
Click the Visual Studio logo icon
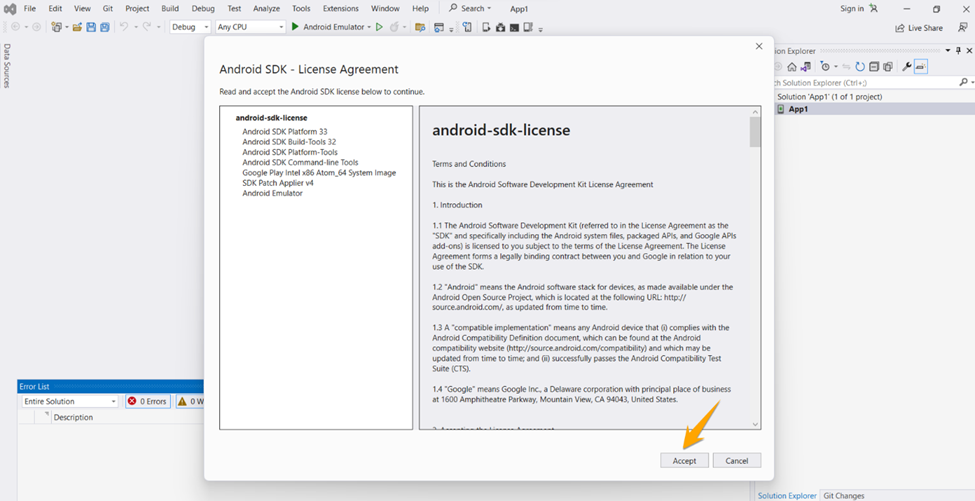click(10, 9)
